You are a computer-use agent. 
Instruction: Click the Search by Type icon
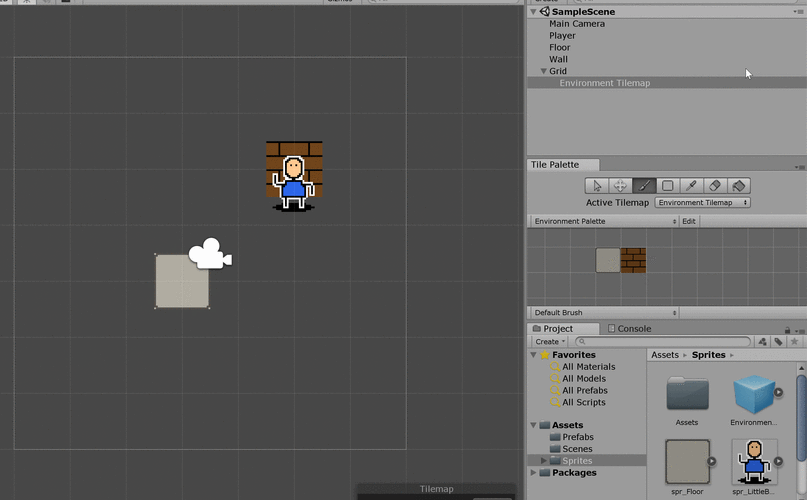point(763,341)
